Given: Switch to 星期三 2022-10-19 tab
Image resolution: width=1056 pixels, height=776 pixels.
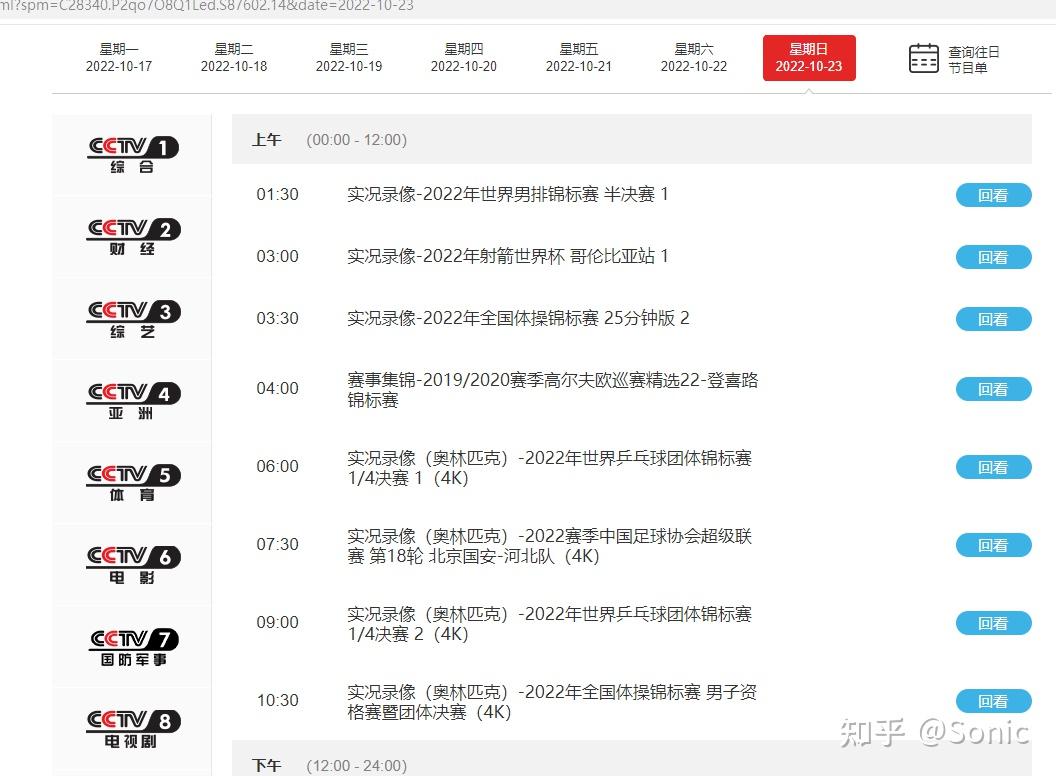Looking at the screenshot, I should click(x=349, y=58).
